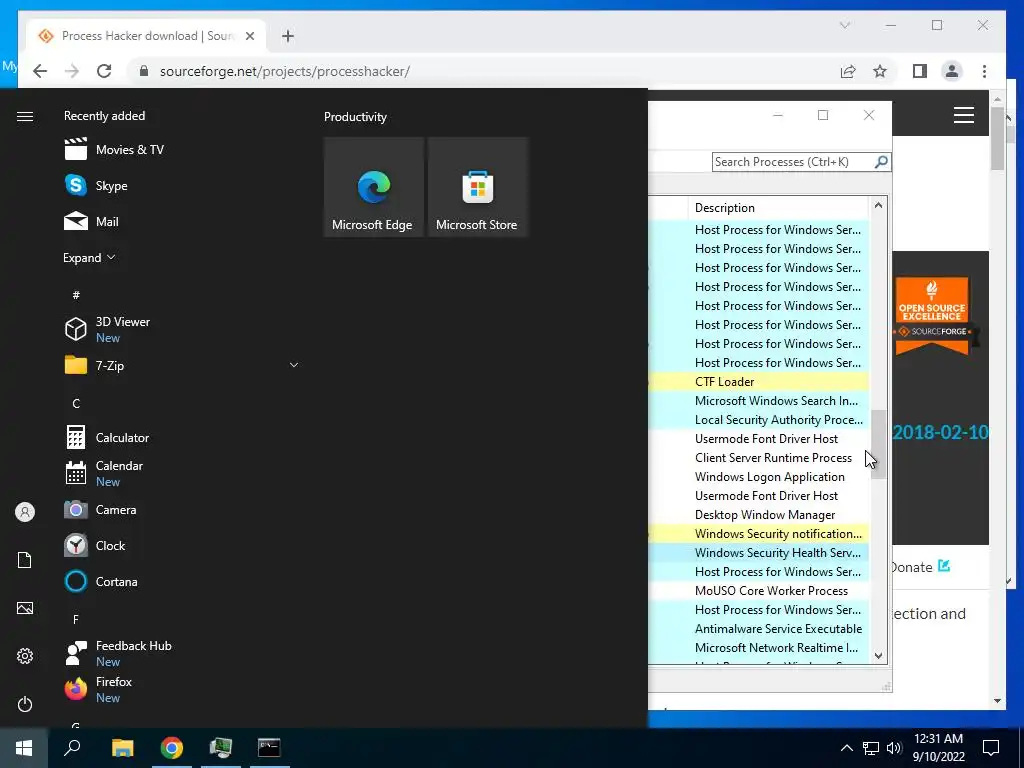1024x768 pixels.
Task: Click the Search Processes field
Action: click(793, 162)
